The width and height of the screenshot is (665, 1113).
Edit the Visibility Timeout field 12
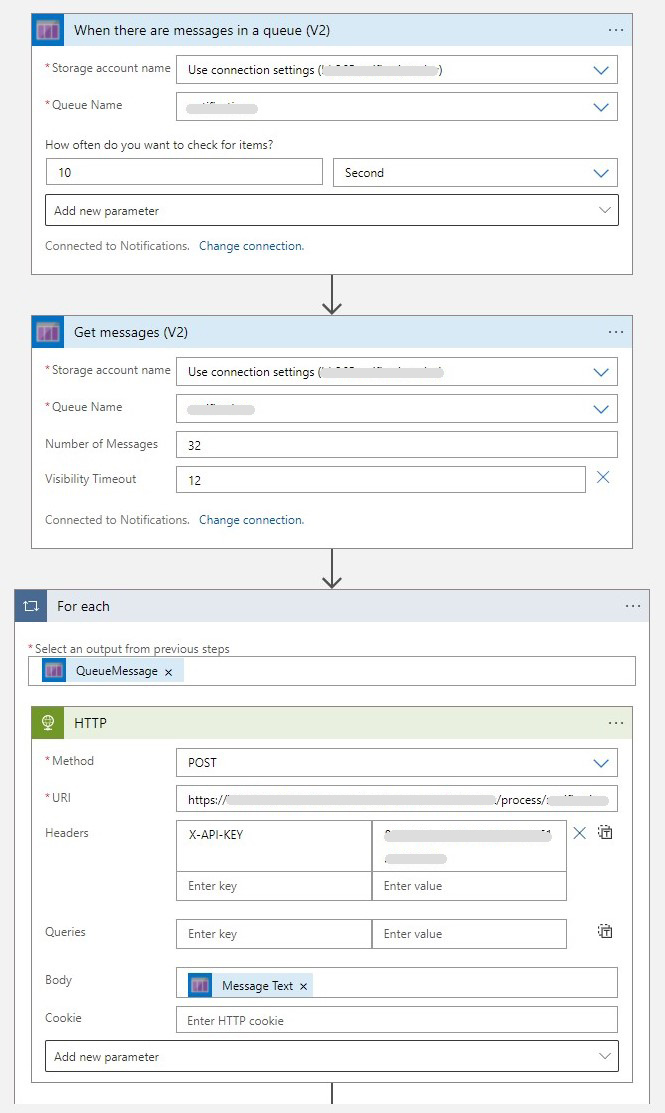[381, 480]
